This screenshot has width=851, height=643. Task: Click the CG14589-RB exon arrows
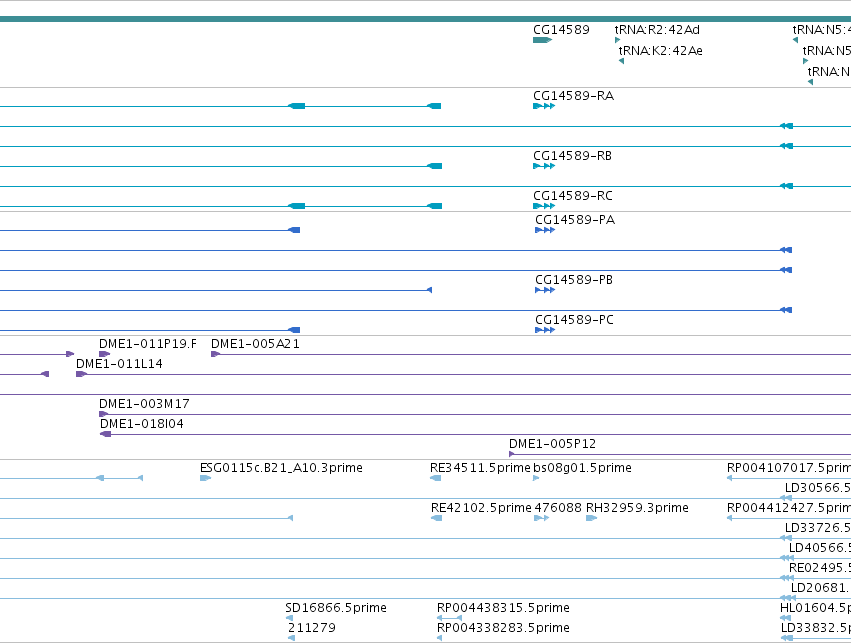pyautogui.click(x=544, y=166)
